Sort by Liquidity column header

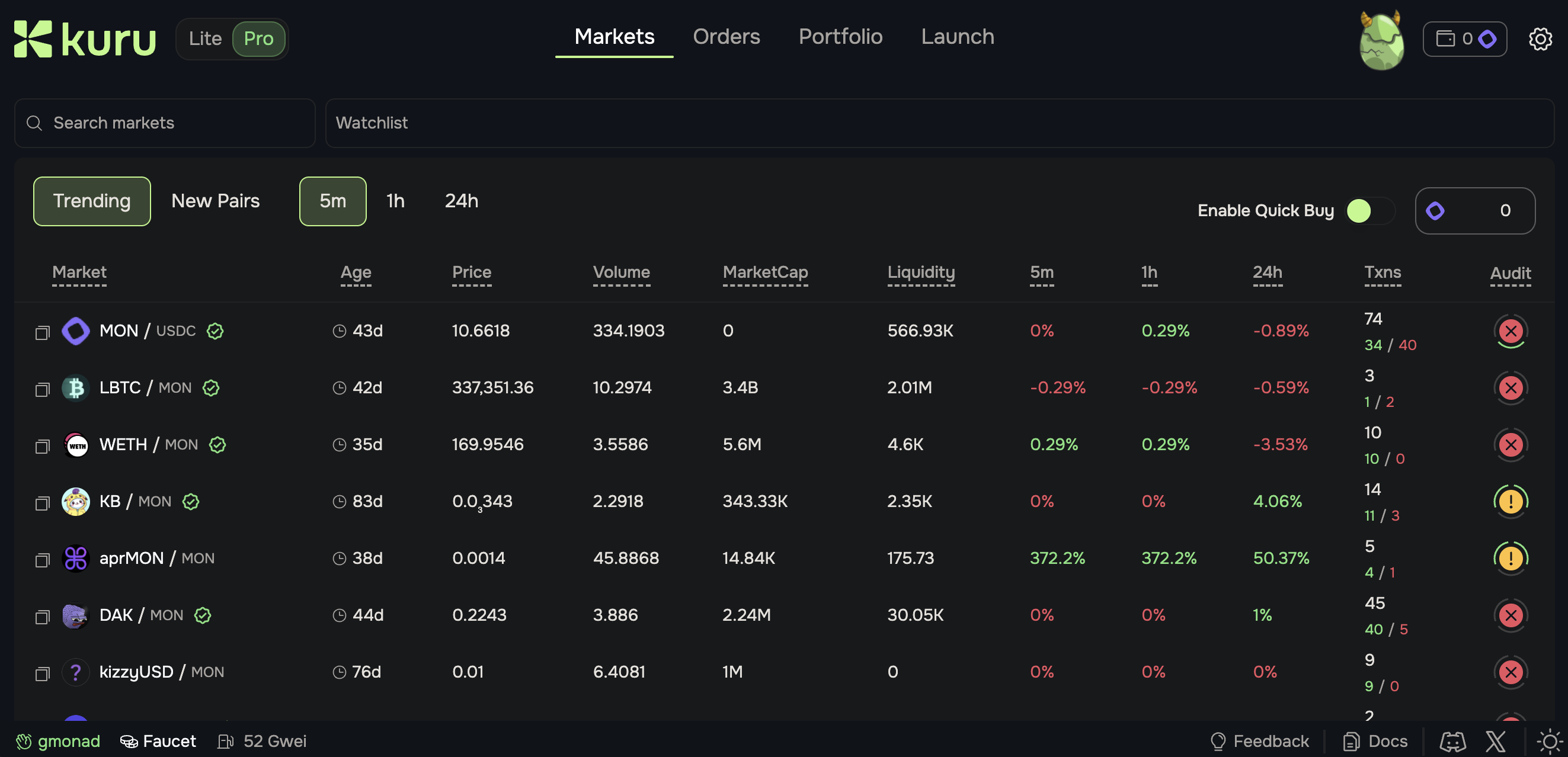point(920,272)
